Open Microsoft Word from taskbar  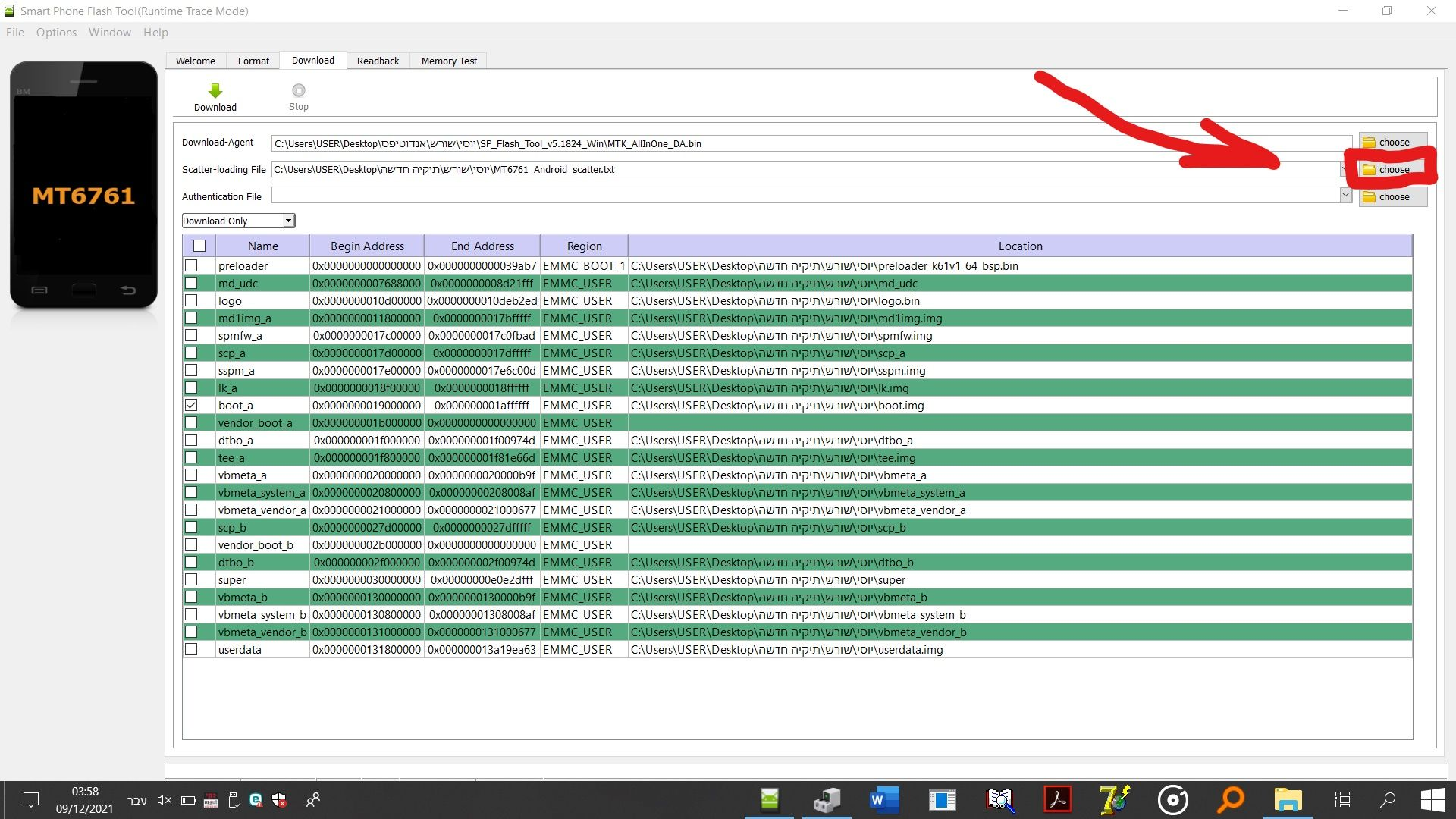tap(883, 799)
